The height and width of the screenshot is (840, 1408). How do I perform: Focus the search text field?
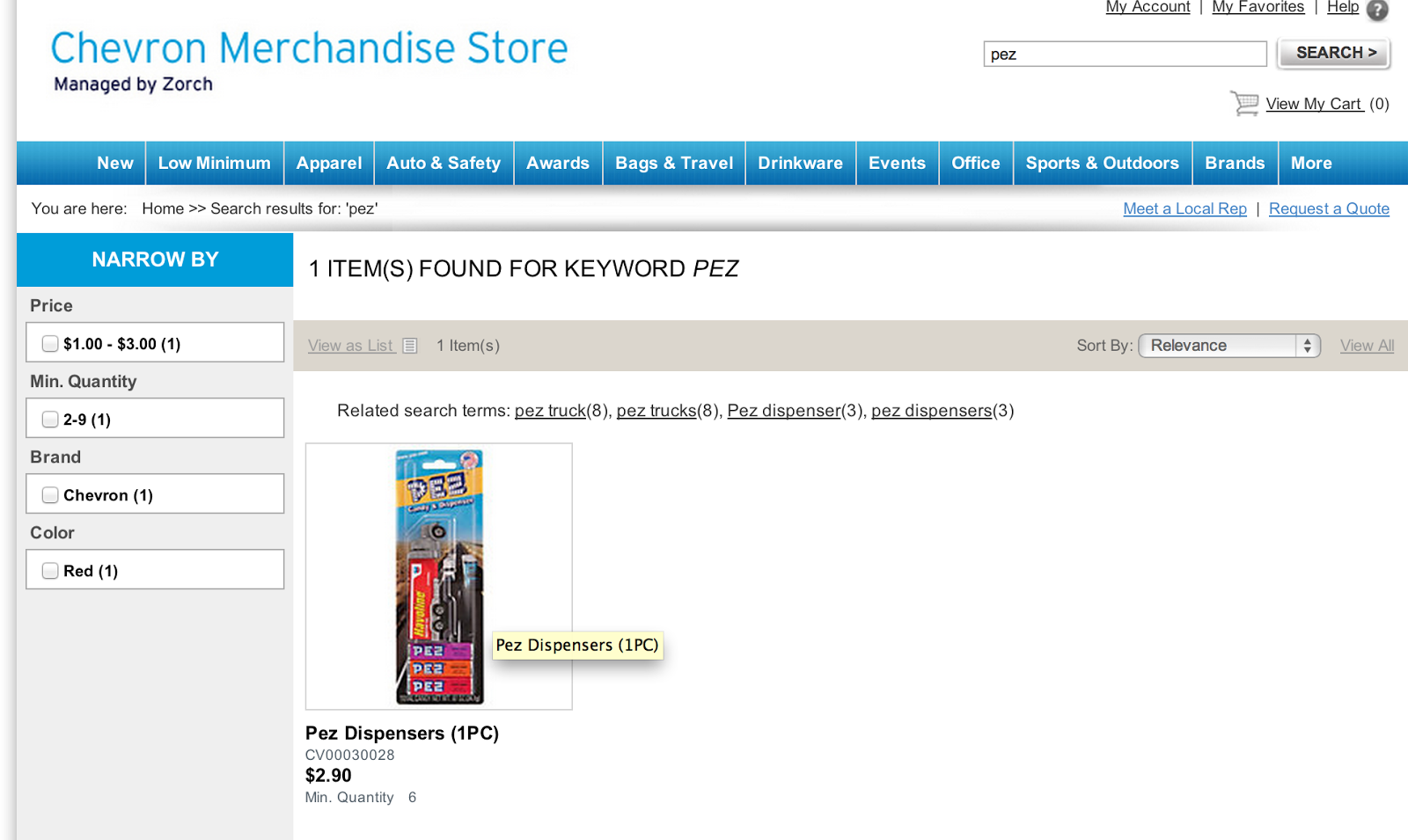point(1125,54)
